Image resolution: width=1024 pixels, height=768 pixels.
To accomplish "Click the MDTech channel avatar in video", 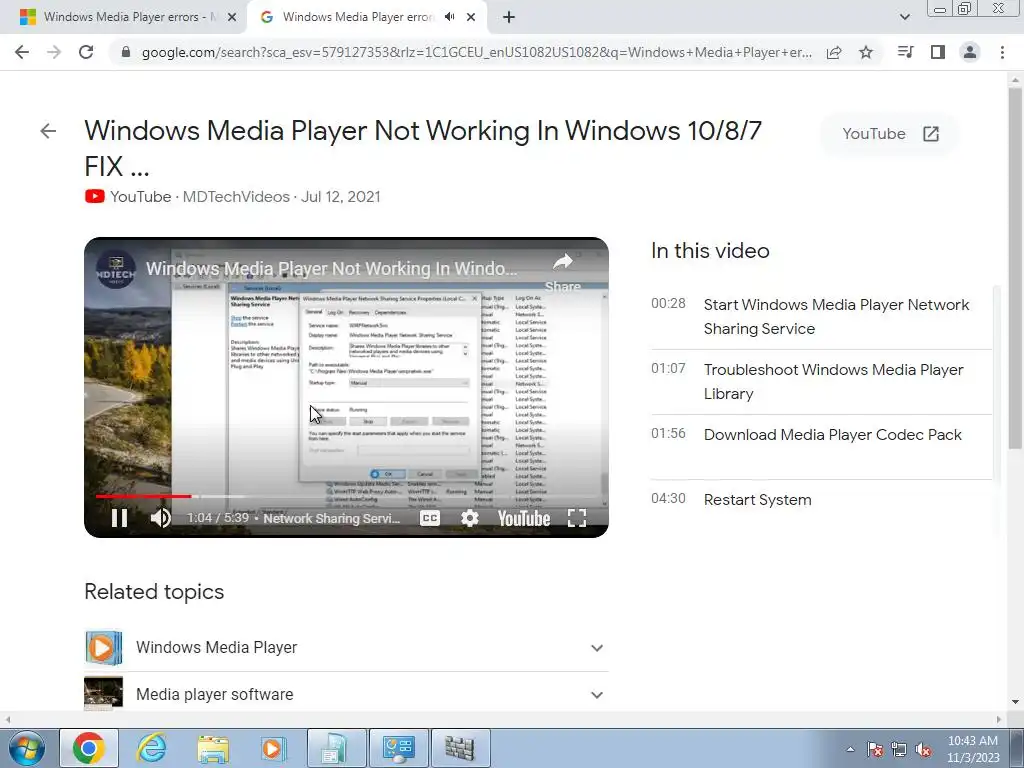I will (x=116, y=269).
